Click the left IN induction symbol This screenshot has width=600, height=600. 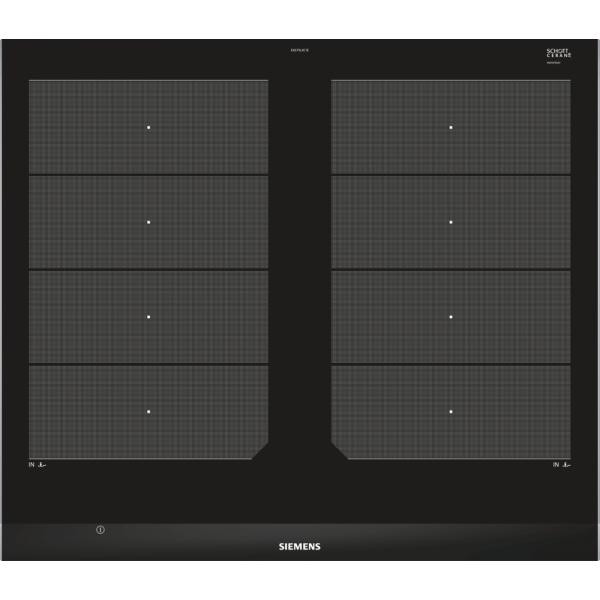(x=39, y=465)
